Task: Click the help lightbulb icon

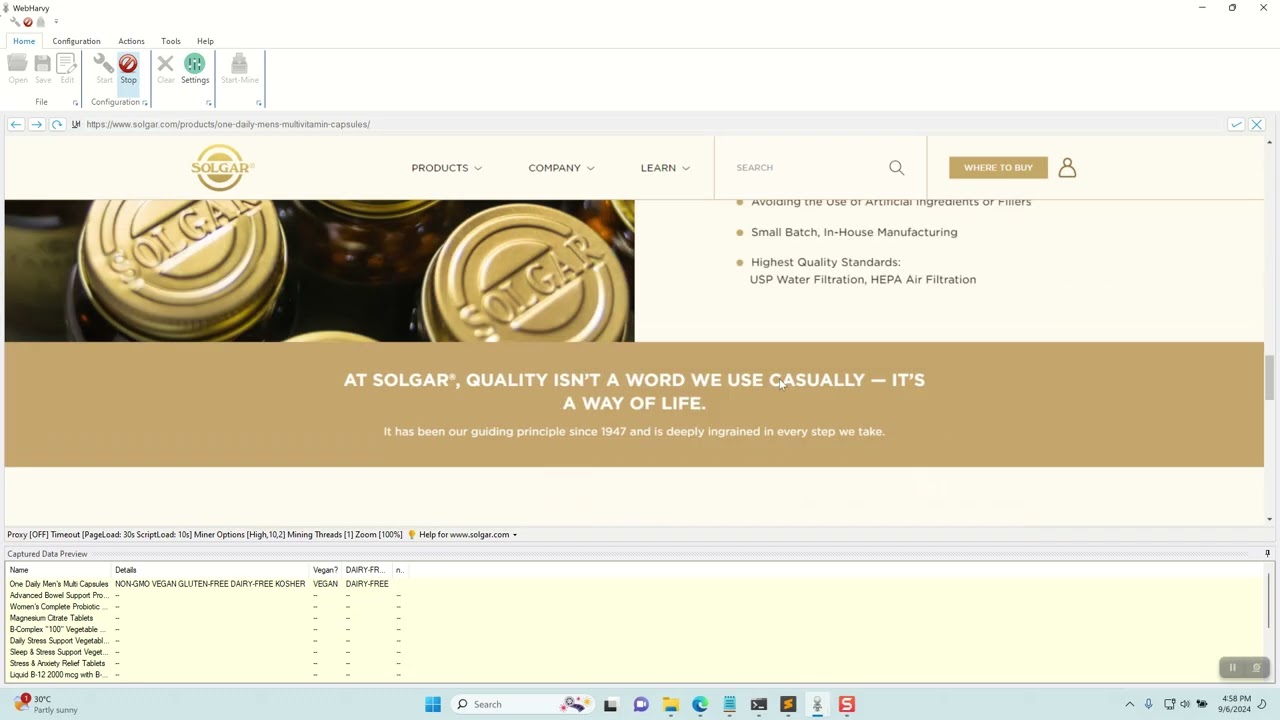Action: [x=411, y=535]
